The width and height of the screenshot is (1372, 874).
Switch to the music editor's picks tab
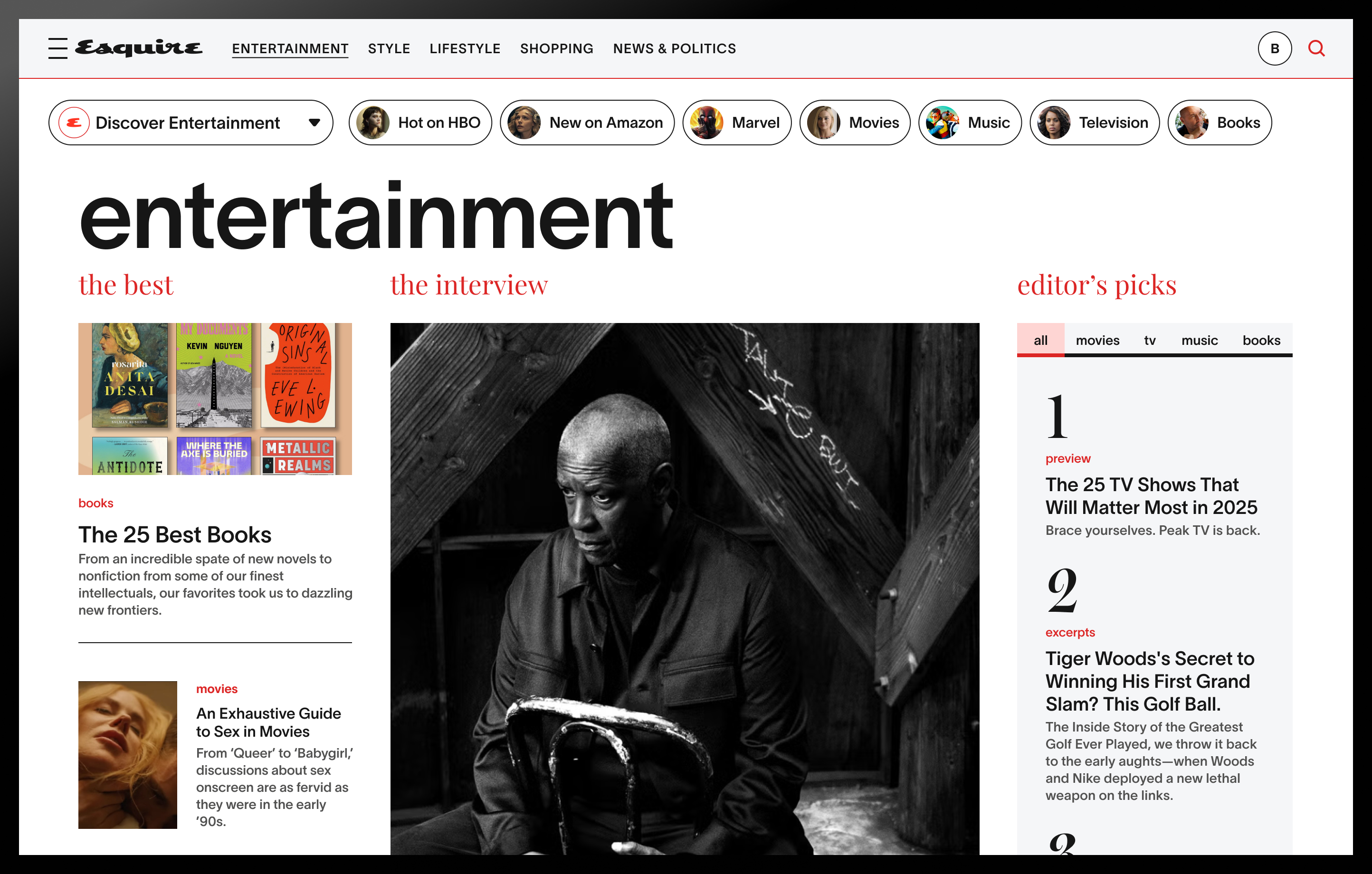point(1200,340)
